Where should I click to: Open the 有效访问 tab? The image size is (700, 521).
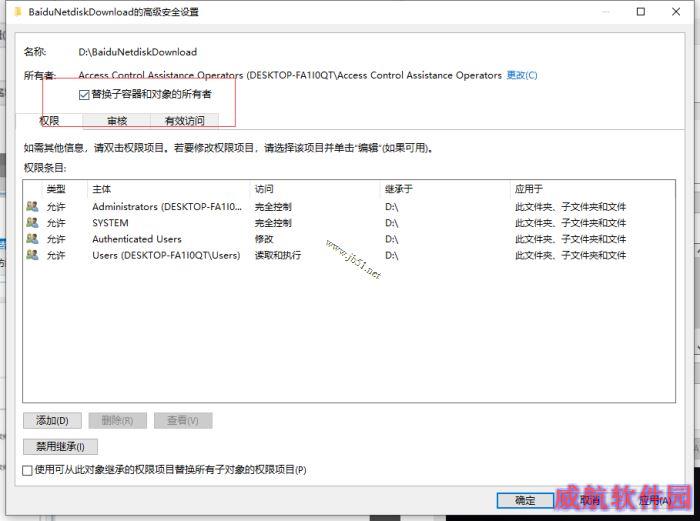click(185, 121)
